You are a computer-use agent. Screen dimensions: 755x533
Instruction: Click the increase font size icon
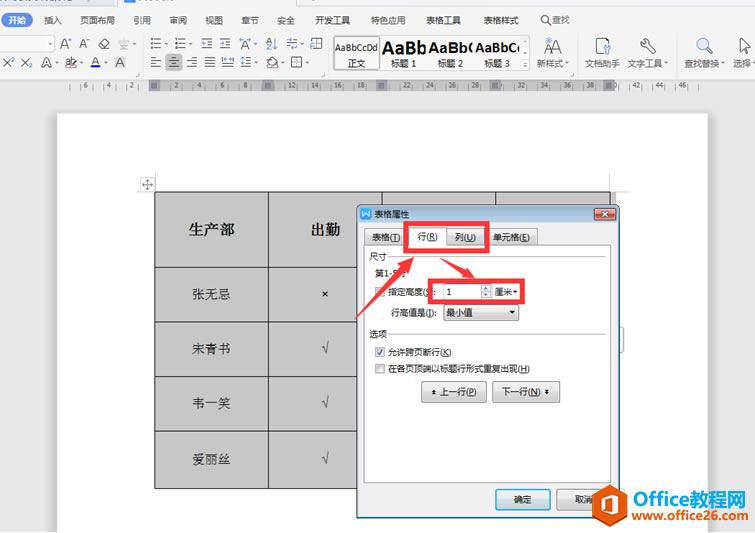pyautogui.click(x=65, y=44)
